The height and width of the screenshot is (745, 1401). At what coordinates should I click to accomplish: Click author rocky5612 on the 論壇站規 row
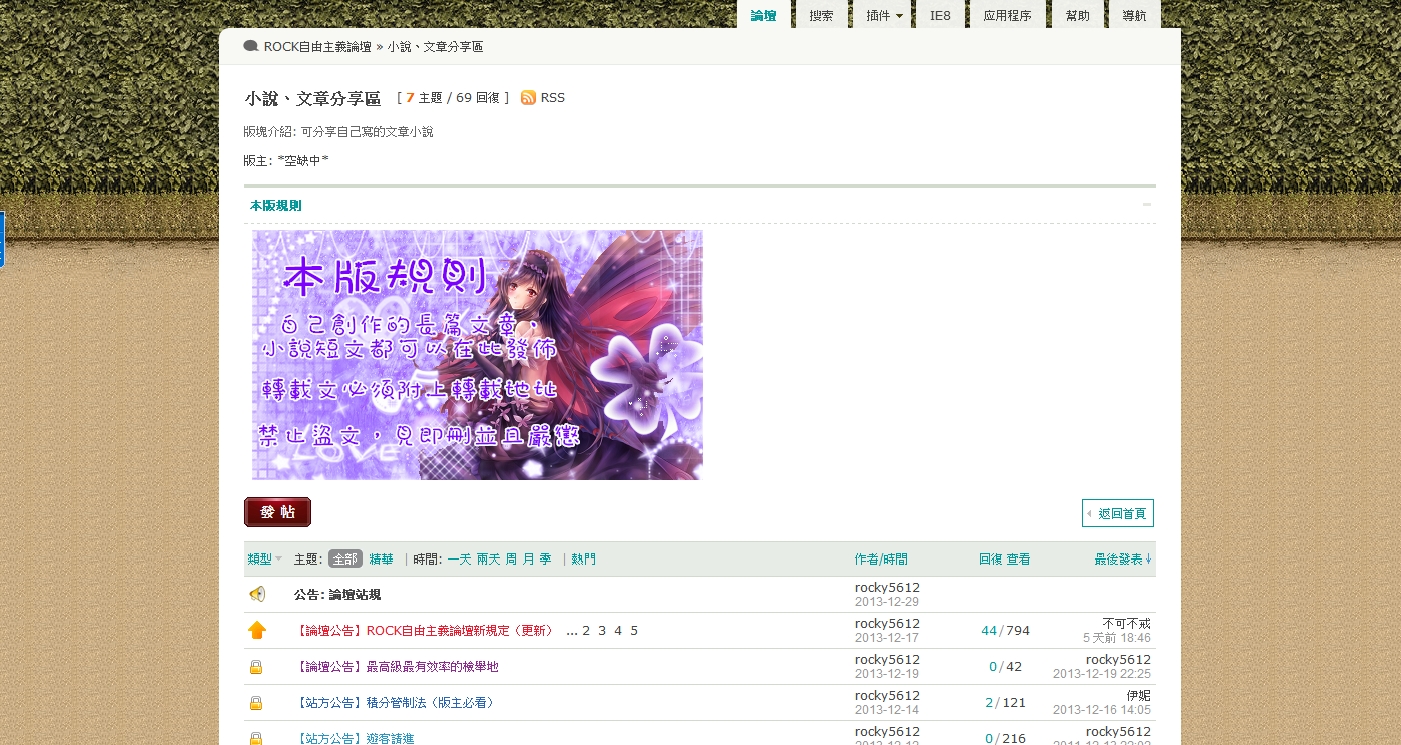887,588
